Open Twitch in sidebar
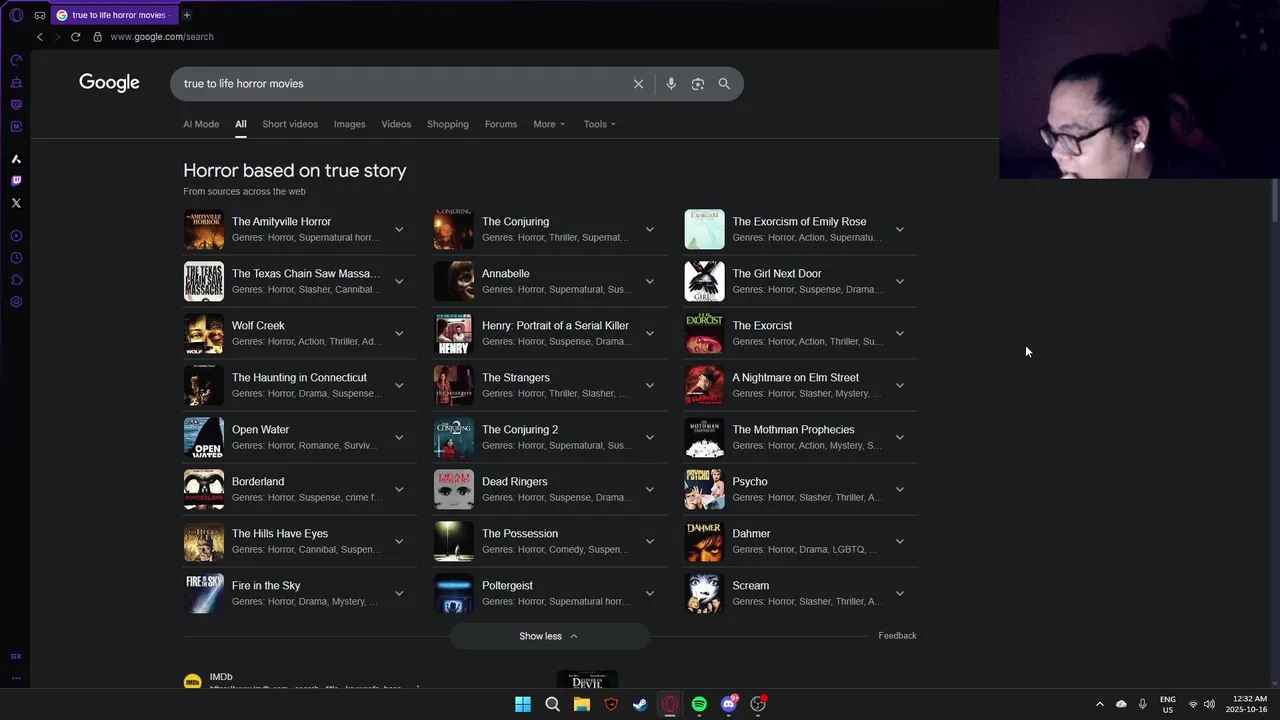The height and width of the screenshot is (720, 1280). click(16, 181)
